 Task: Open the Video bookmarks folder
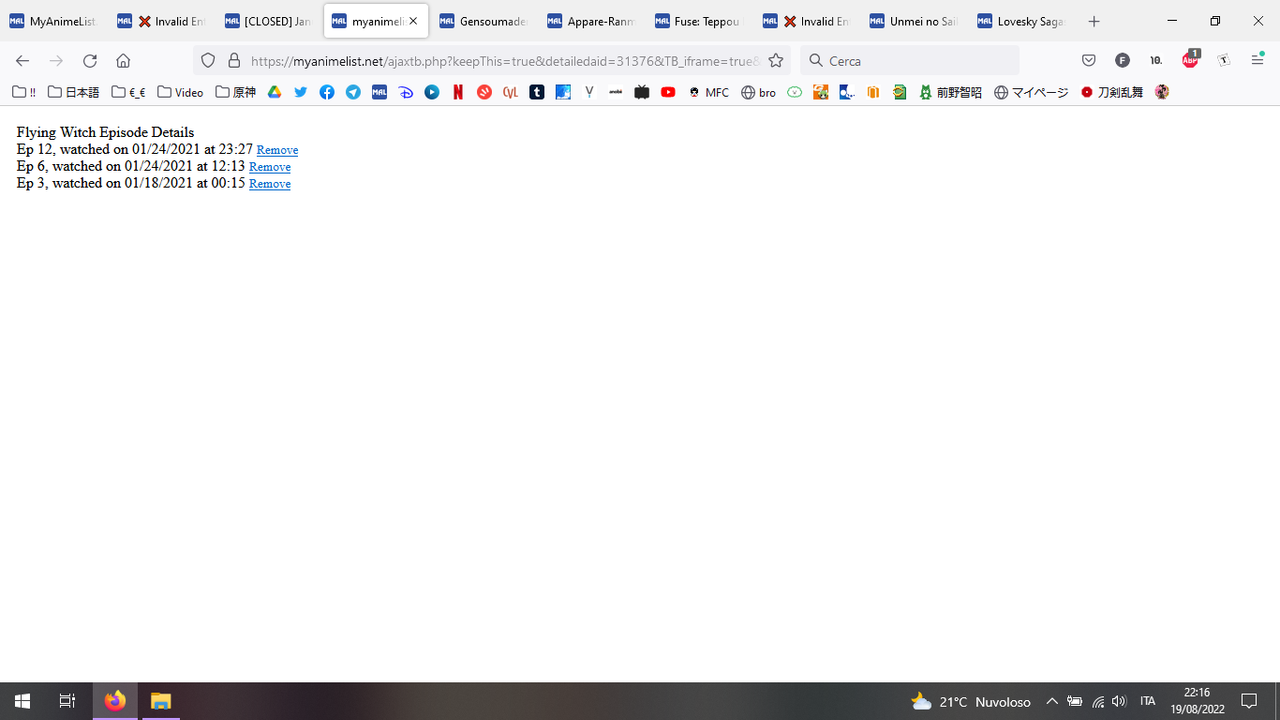(x=180, y=92)
